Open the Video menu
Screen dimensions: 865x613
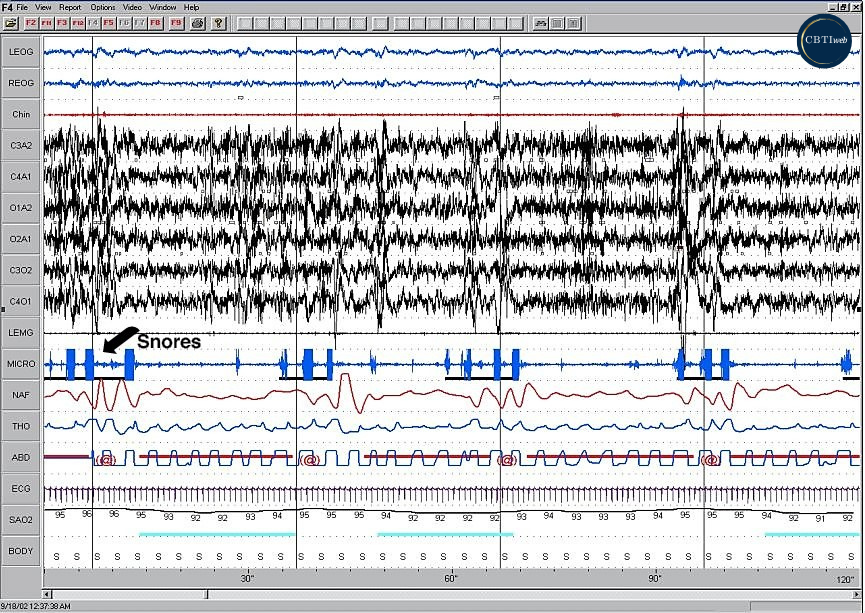coord(131,6)
